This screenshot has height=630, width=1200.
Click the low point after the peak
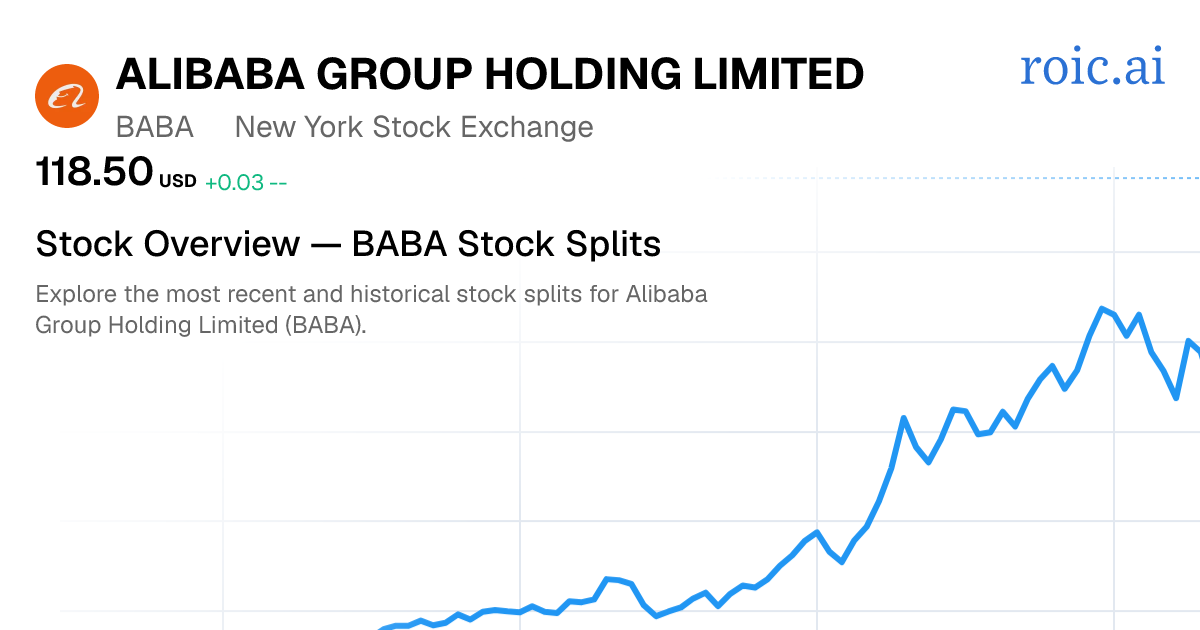pyautogui.click(x=1177, y=397)
